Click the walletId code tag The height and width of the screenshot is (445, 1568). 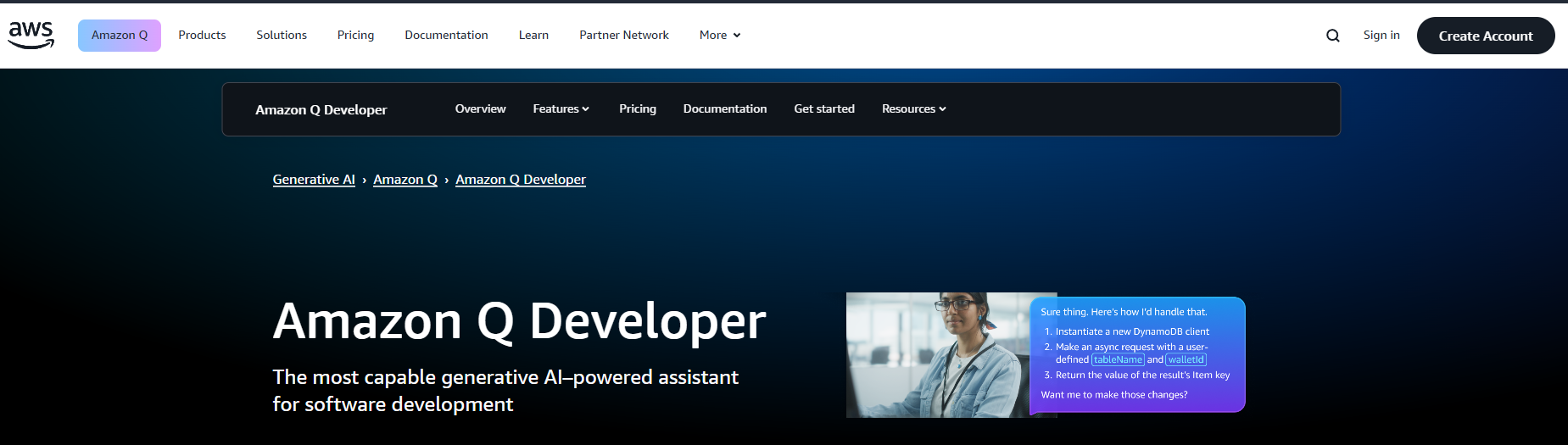pyautogui.click(x=1186, y=359)
